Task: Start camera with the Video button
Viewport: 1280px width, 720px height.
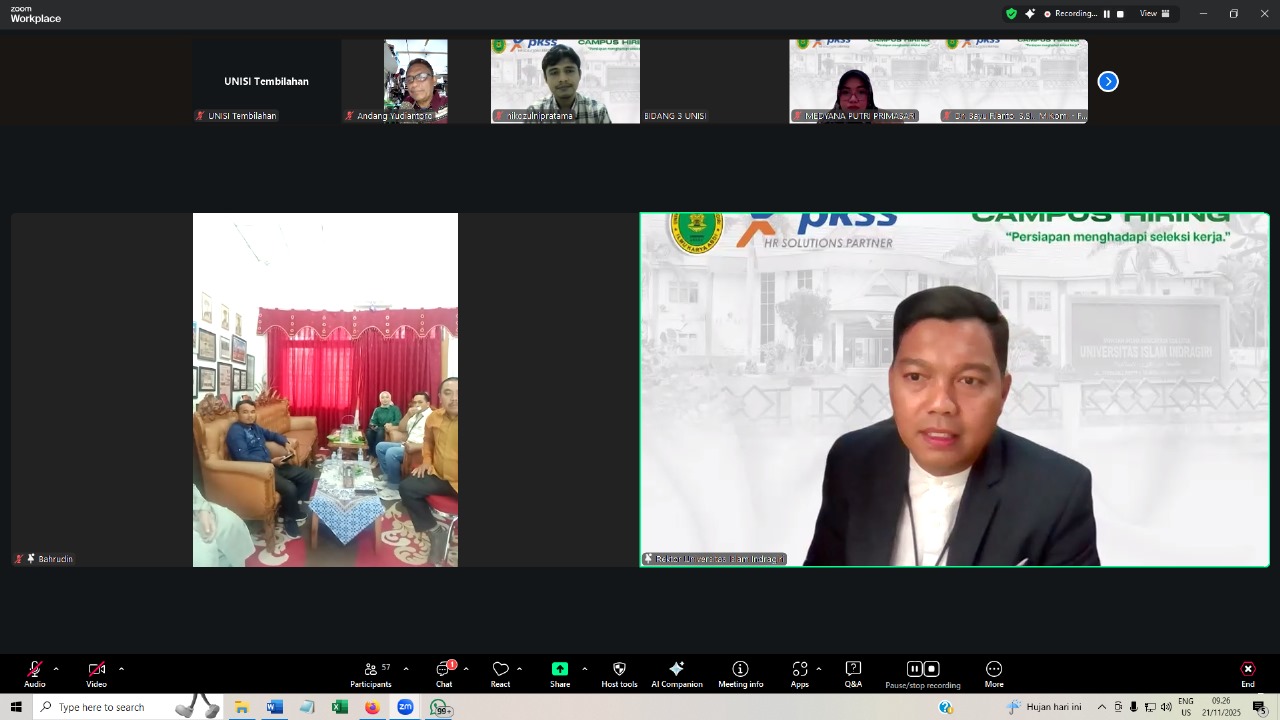Action: click(x=96, y=674)
